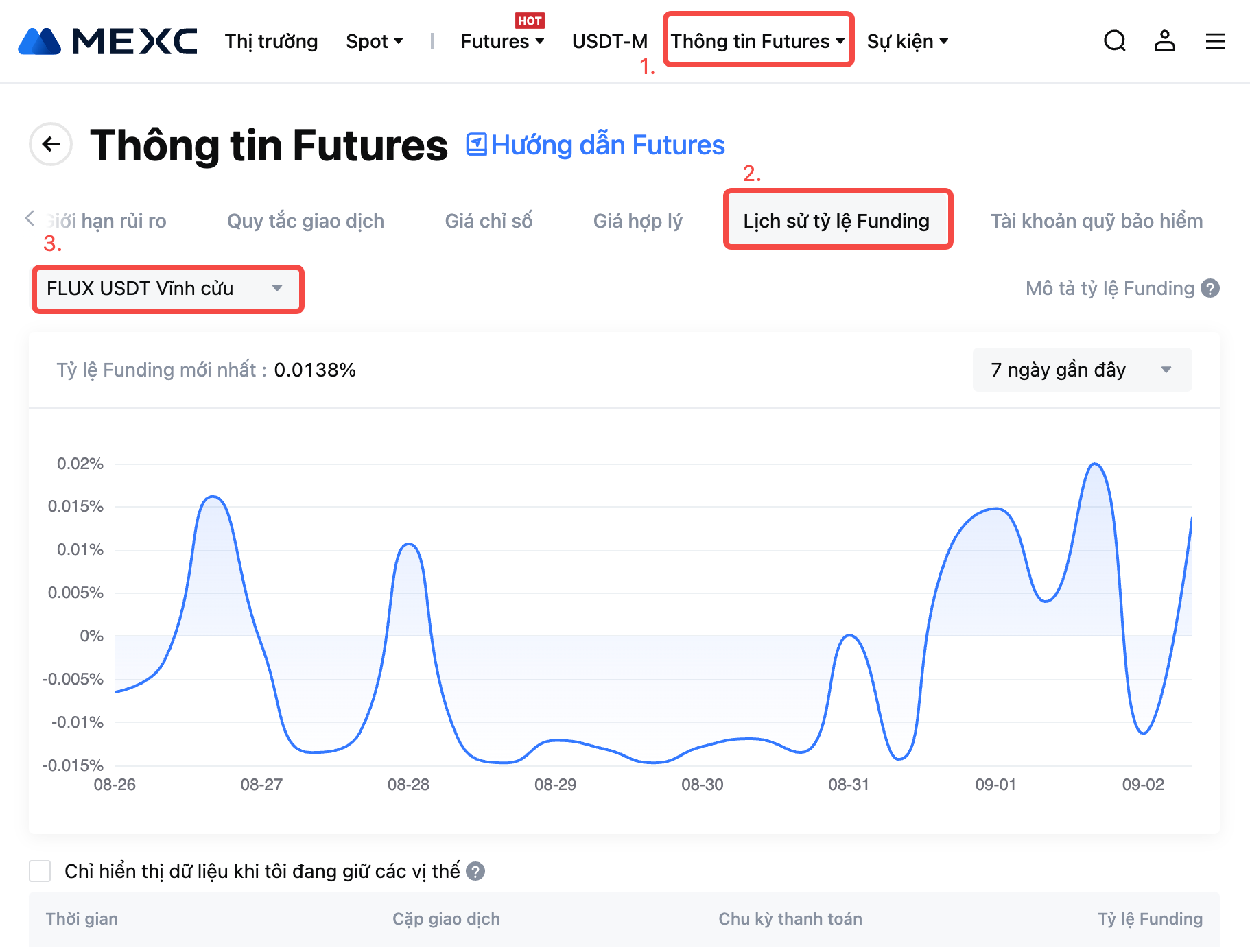The height and width of the screenshot is (952, 1250).
Task: Click the help icon next to position checkbox text
Action: coord(475,871)
